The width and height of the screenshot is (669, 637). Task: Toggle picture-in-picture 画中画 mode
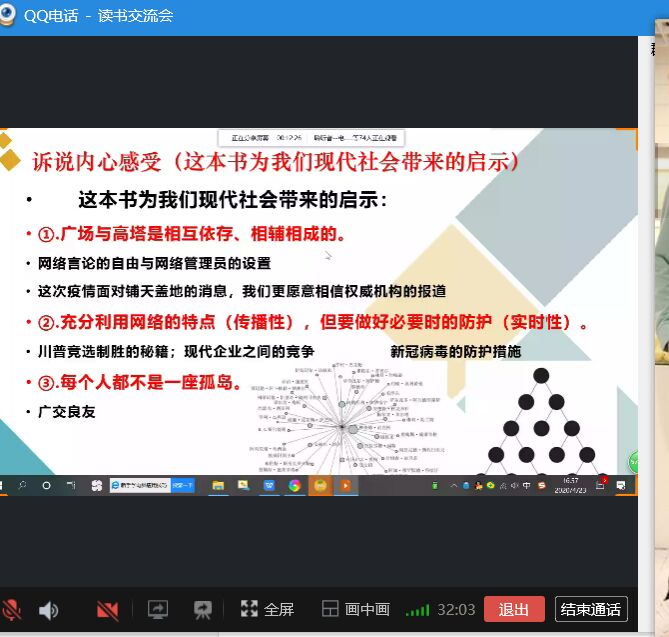tap(355, 609)
